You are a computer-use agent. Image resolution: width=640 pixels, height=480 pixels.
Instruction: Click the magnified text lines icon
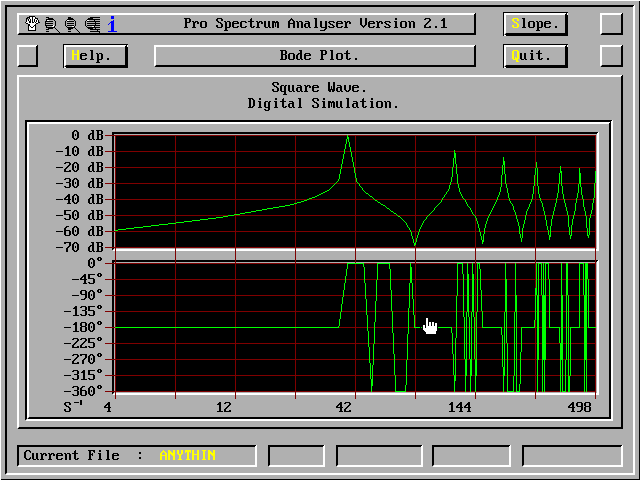93,24
